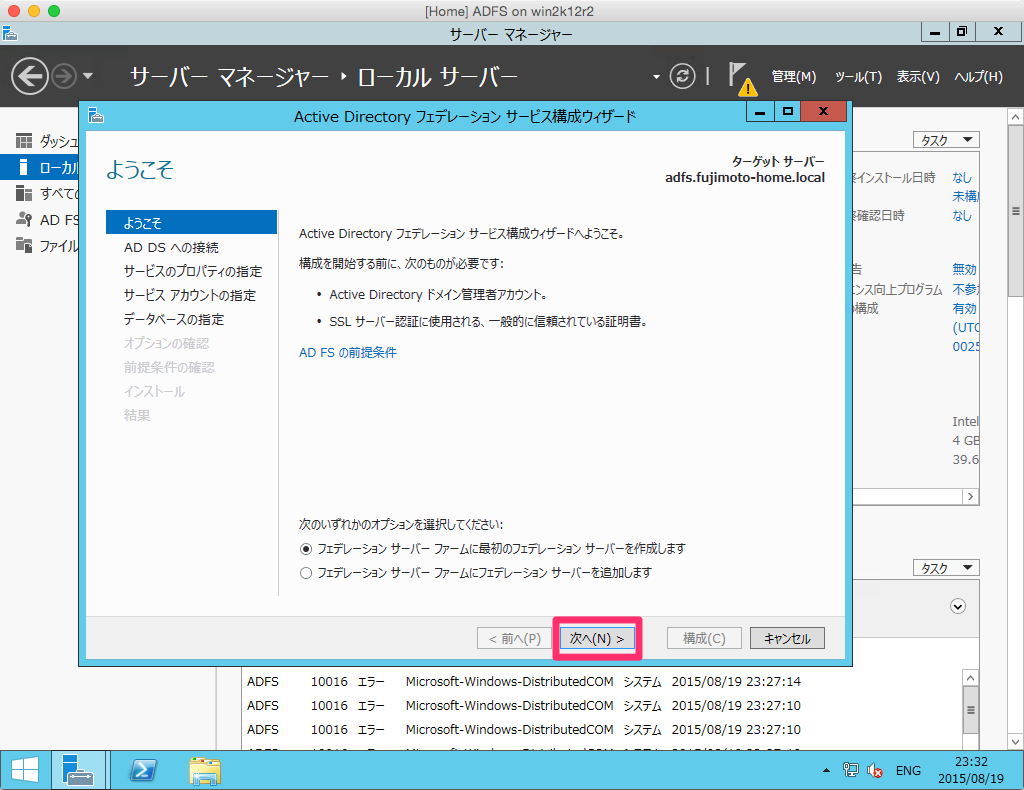Open the 管理(M) menu
The image size is (1024, 790).
pos(794,77)
